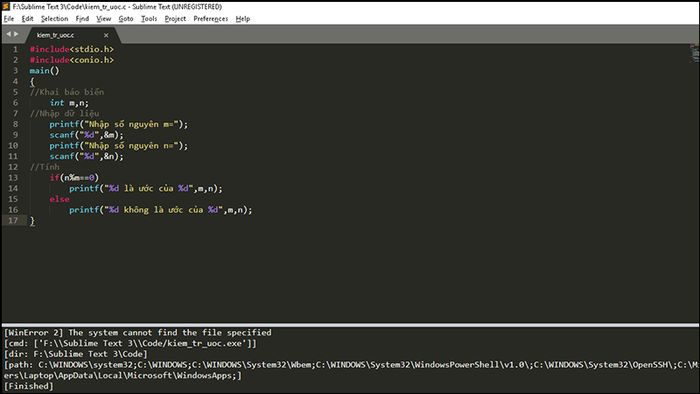Click the printf "%d là ước của %d" line
Viewport: 700px width, 394px height.
[x=146, y=188]
